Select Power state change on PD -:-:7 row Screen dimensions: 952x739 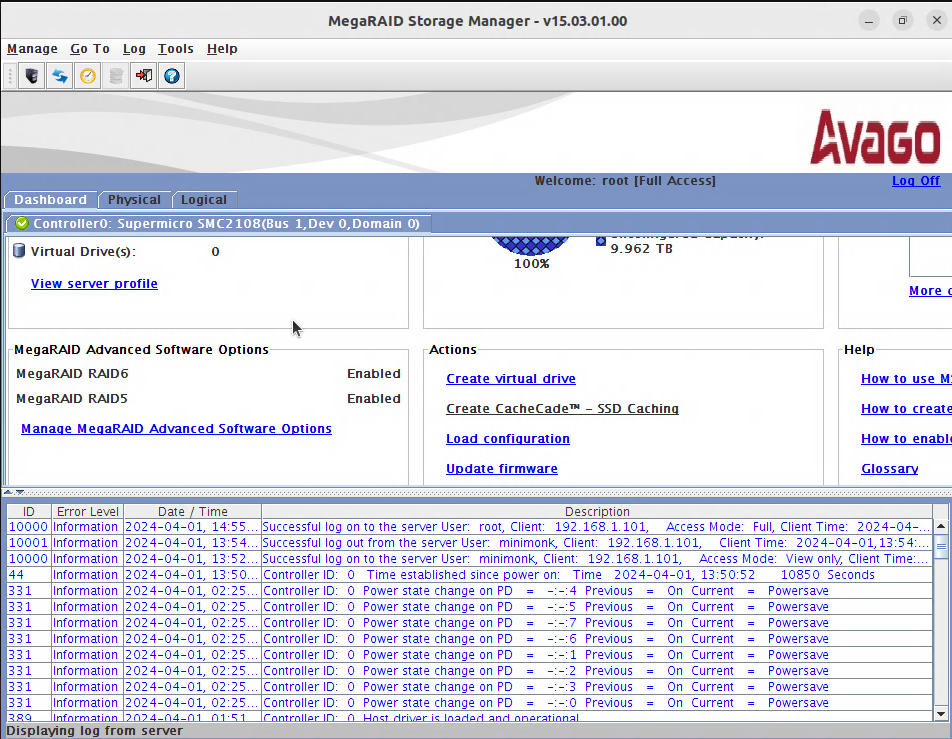pos(470,622)
